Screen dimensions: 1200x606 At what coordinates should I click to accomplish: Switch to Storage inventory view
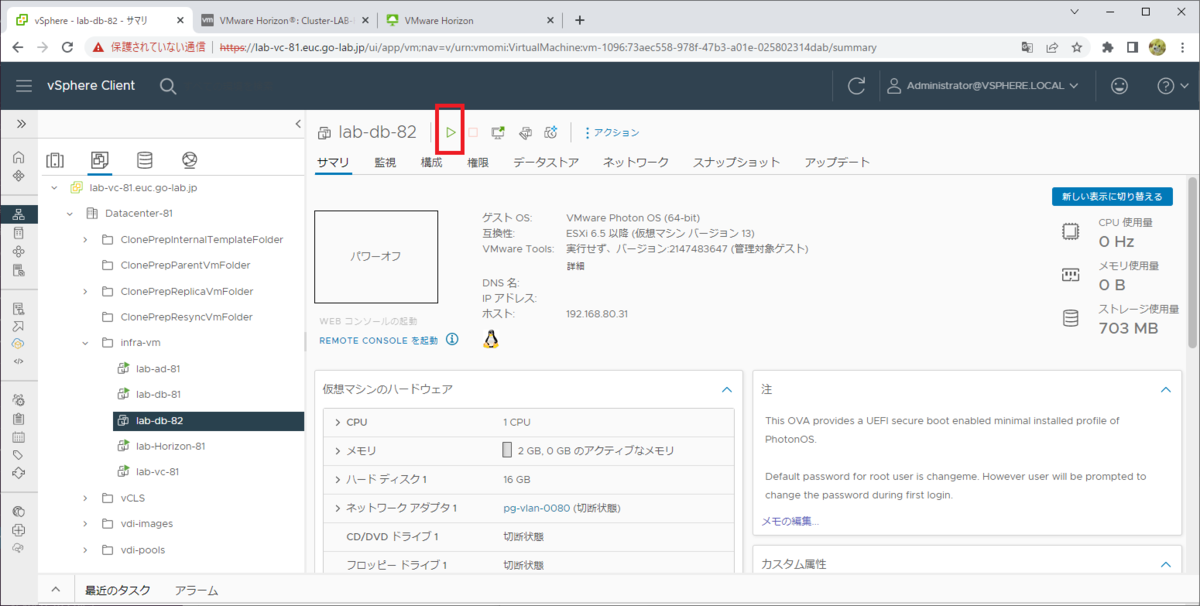coord(145,160)
